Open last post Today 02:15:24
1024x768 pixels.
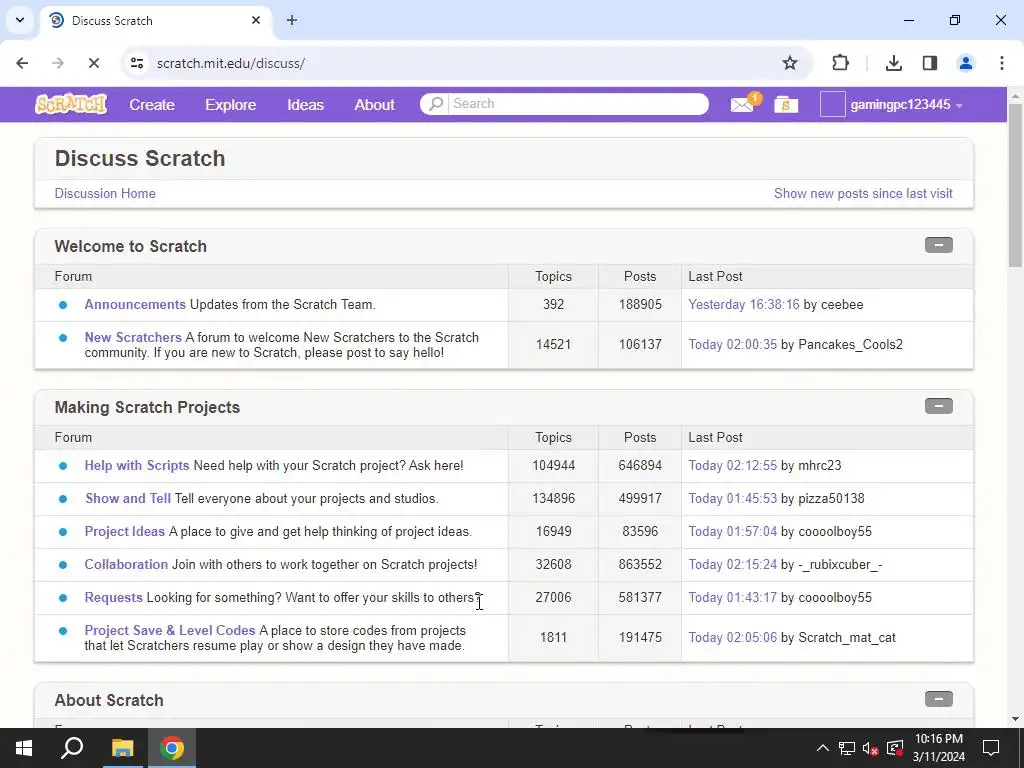click(733, 564)
